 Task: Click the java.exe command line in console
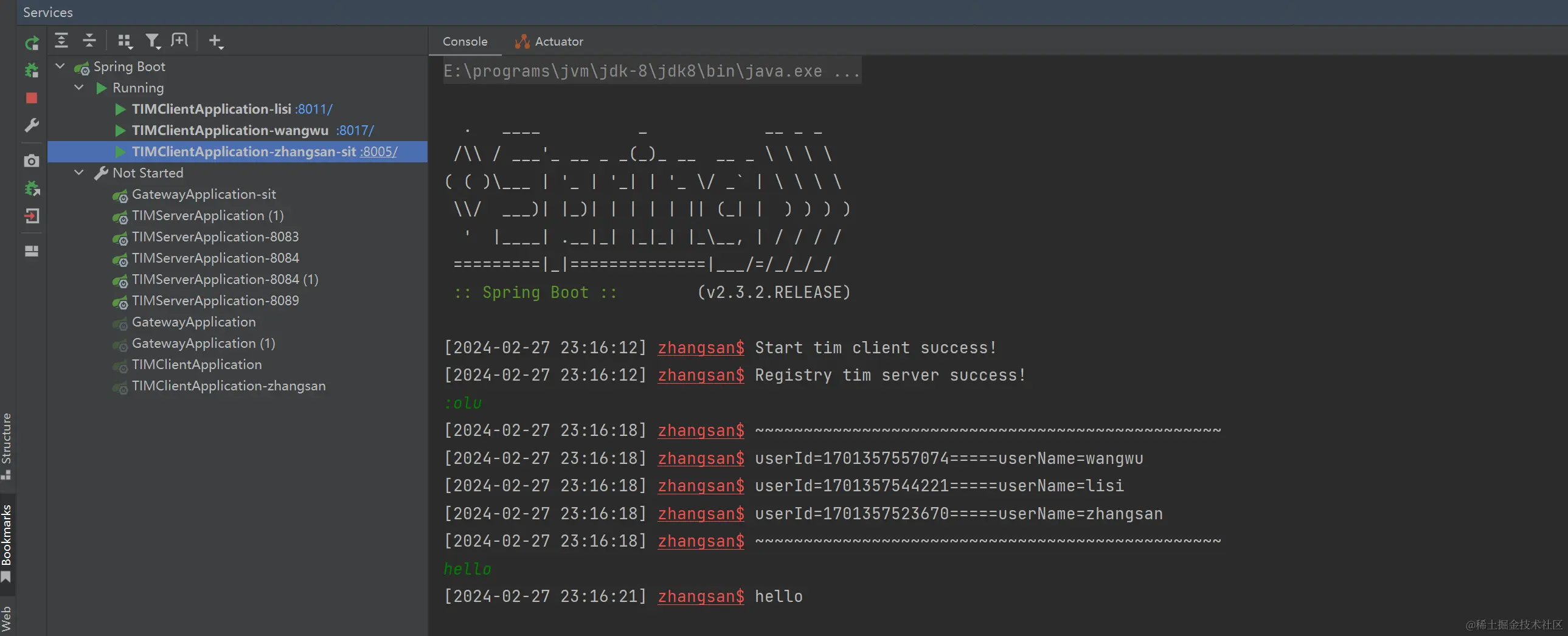(651, 71)
